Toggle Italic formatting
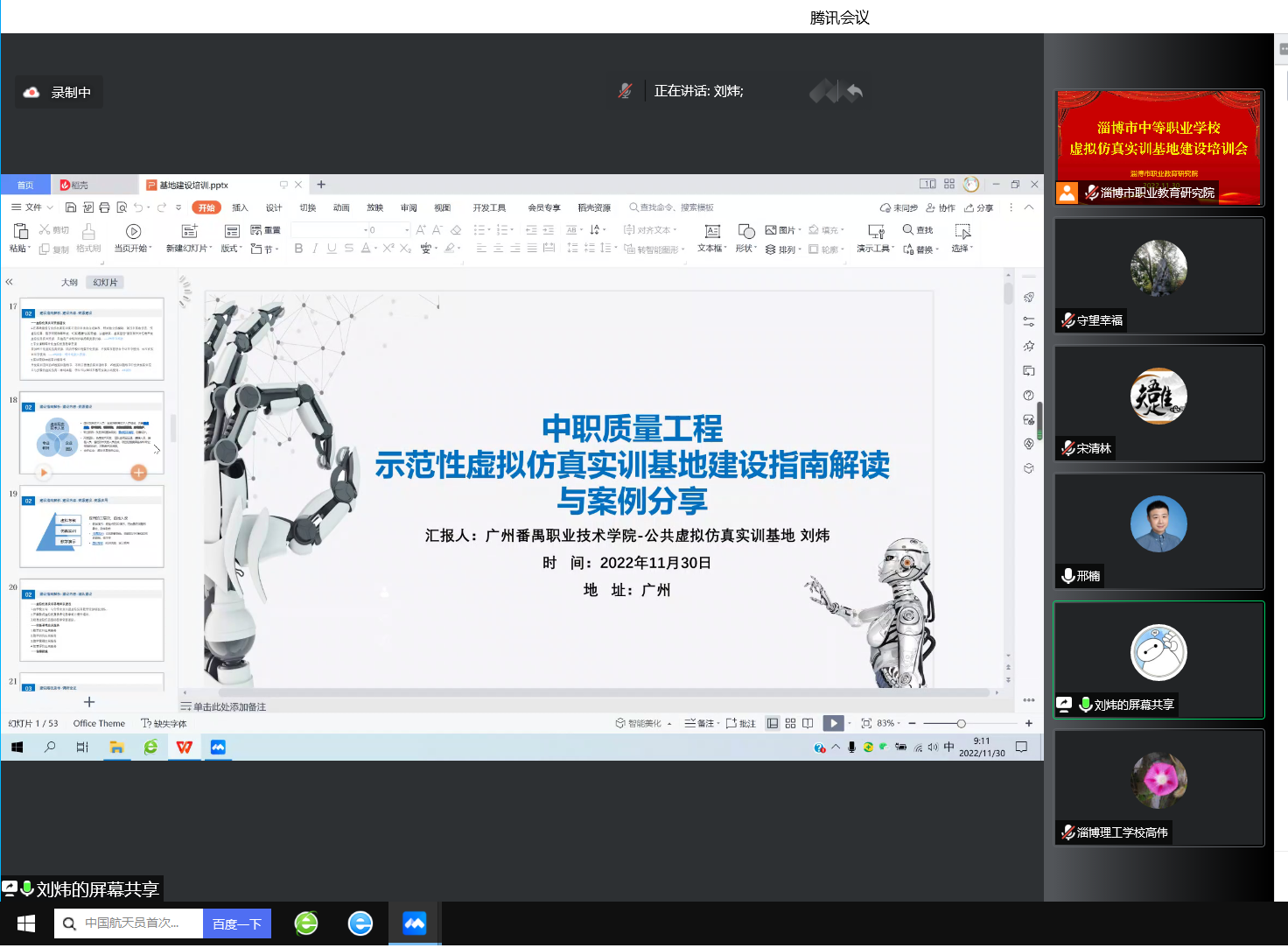 [315, 249]
